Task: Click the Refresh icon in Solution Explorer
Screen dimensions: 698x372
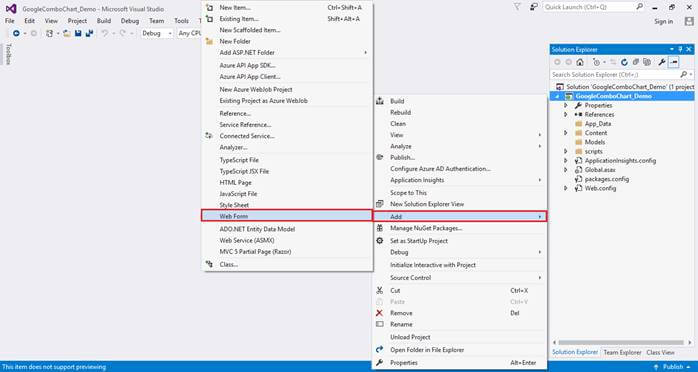Action: tap(624, 62)
